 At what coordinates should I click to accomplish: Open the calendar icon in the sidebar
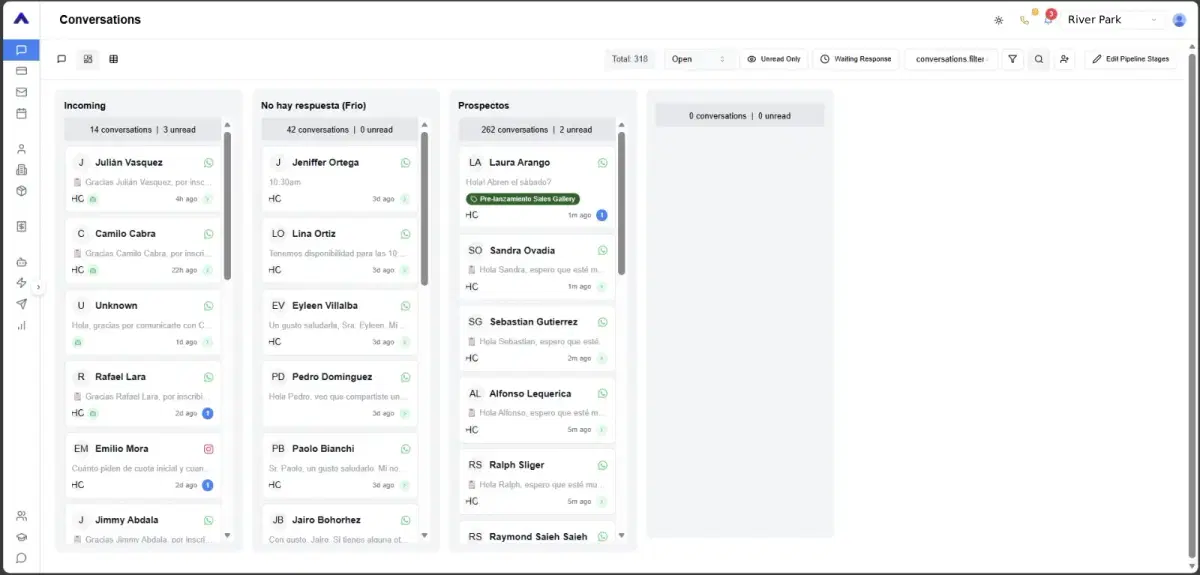pos(21,113)
